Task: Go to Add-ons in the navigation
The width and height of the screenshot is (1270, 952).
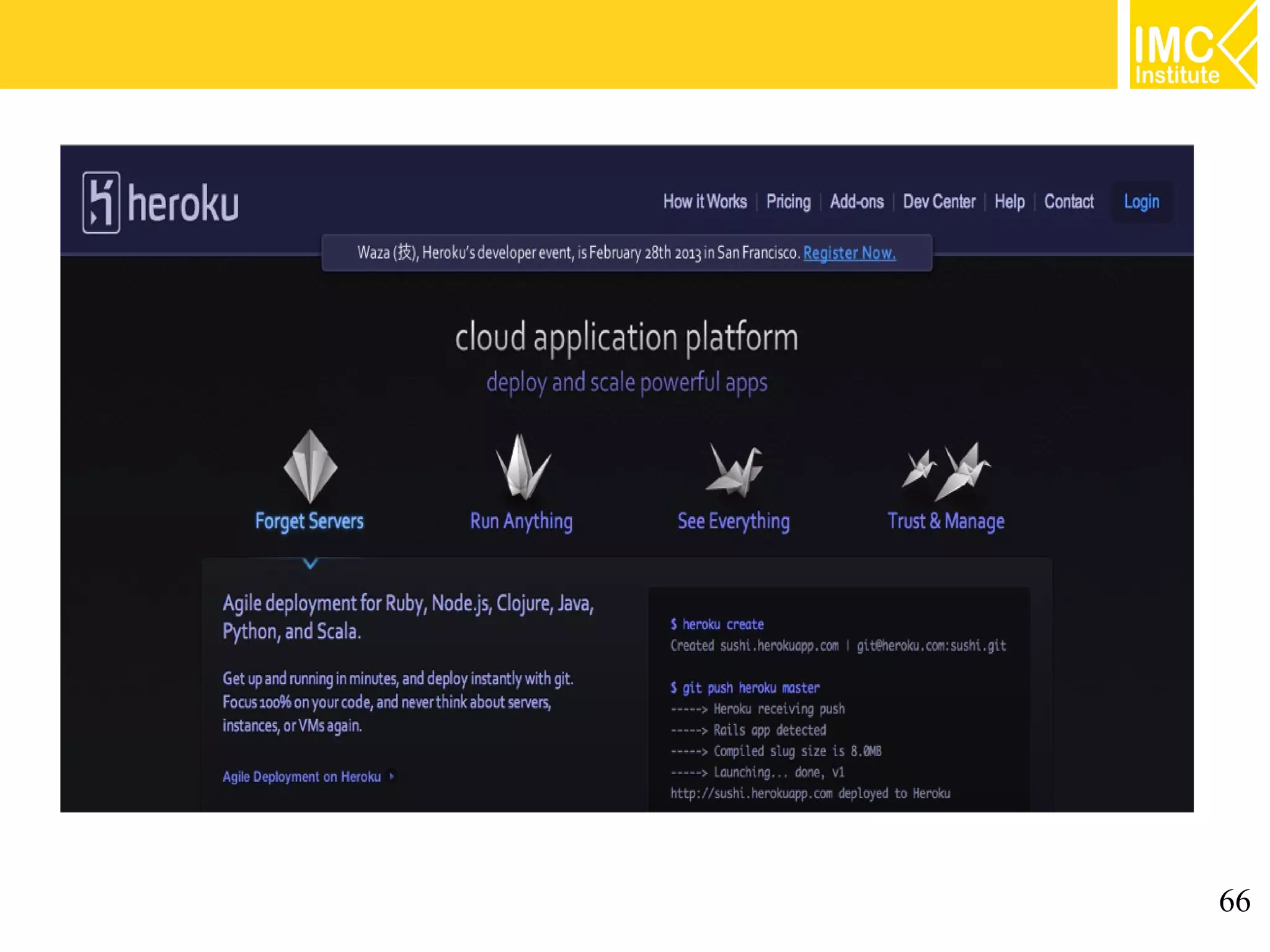Action: click(x=856, y=201)
